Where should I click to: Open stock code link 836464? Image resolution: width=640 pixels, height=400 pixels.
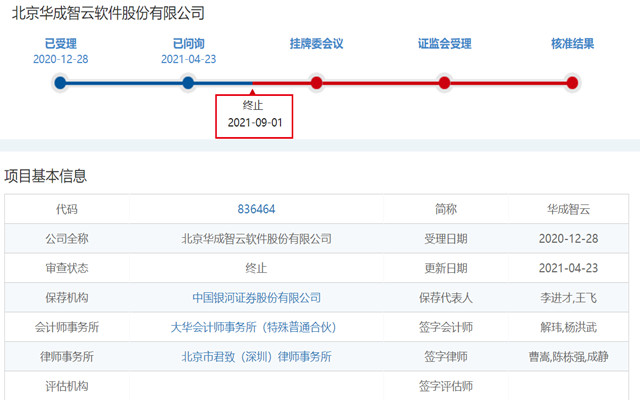tap(256, 209)
